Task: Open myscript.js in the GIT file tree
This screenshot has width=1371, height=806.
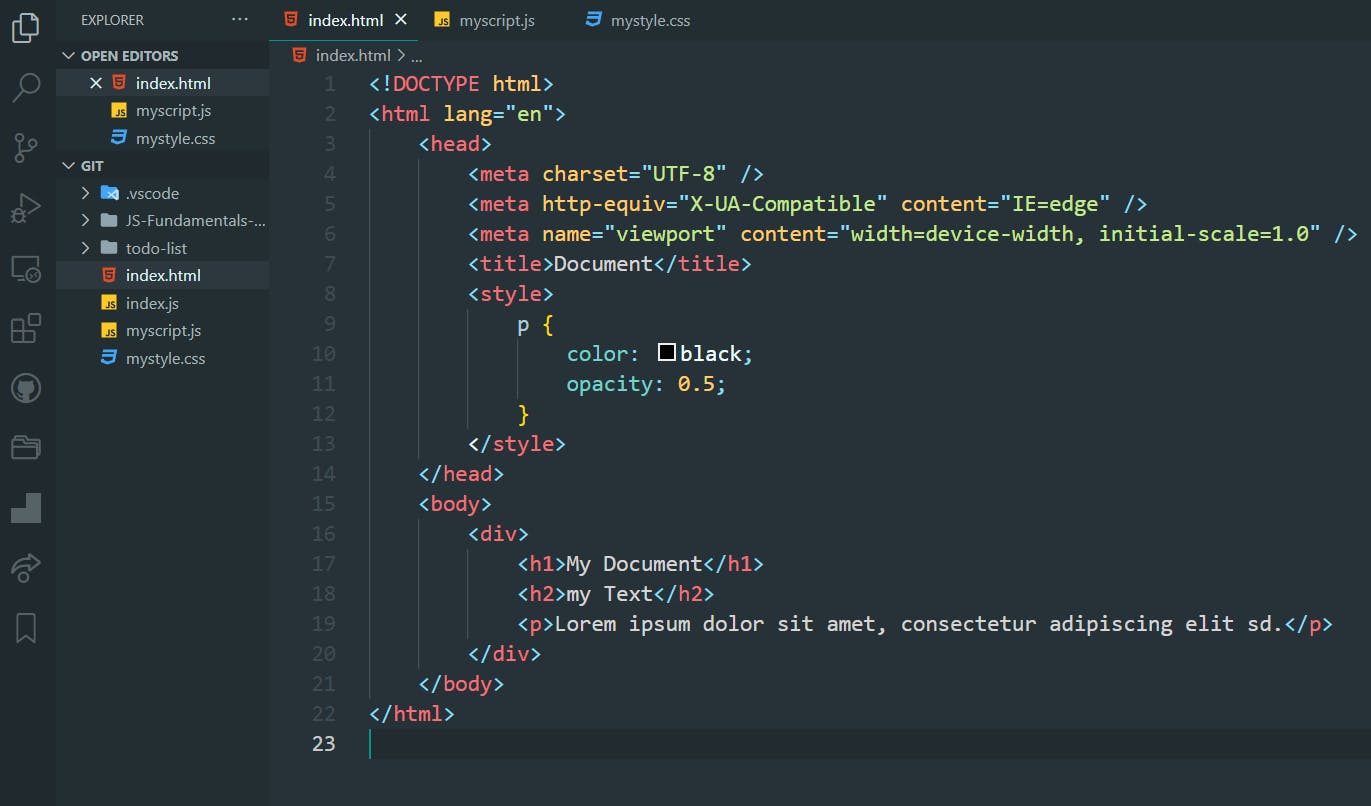Action: tap(163, 331)
